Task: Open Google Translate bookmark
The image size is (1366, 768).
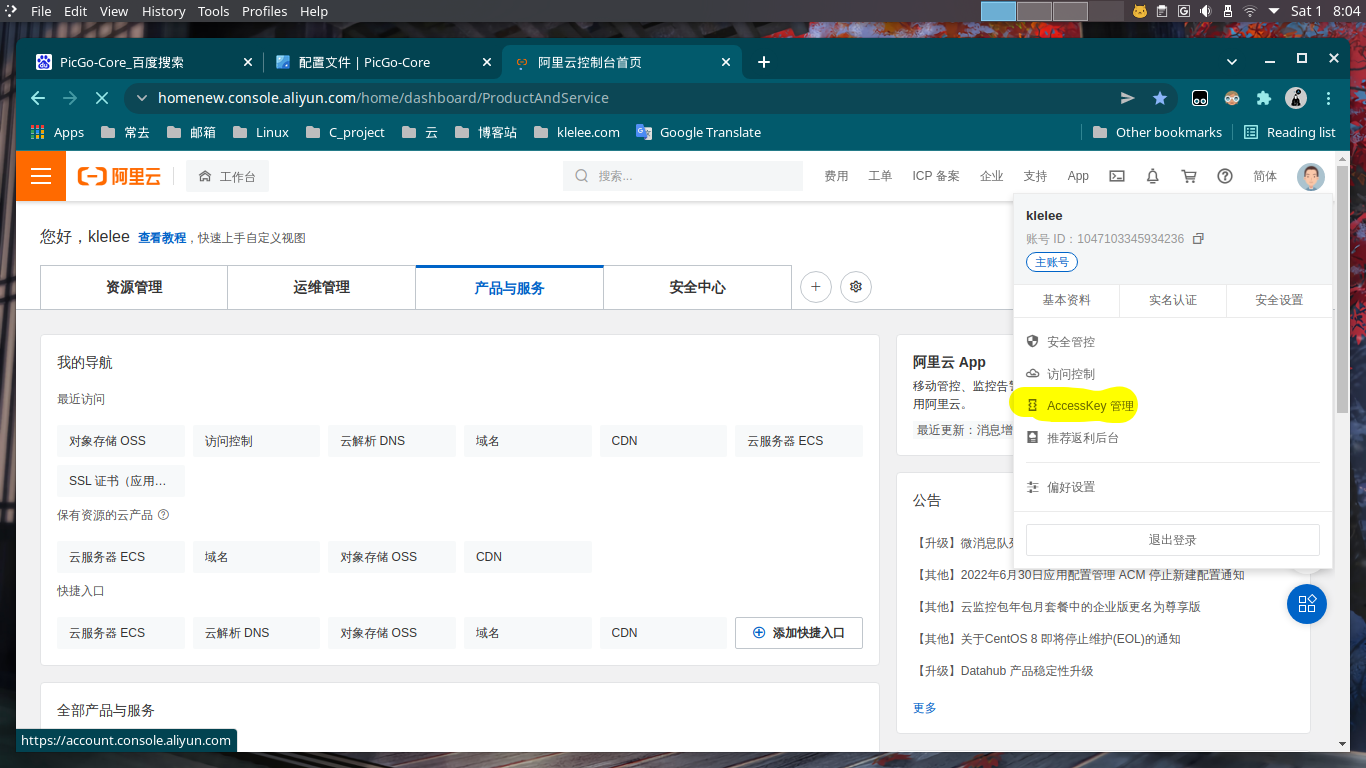Action: click(699, 132)
